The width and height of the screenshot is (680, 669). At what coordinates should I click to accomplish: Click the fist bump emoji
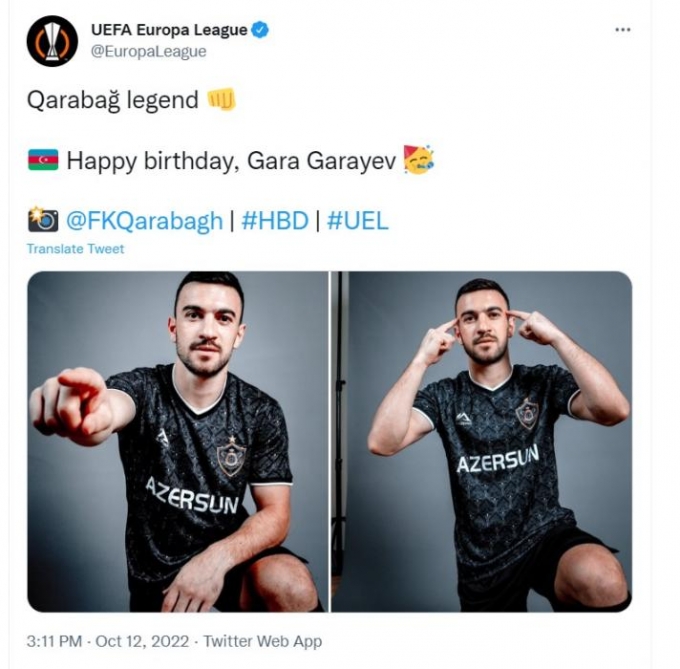coord(222,99)
